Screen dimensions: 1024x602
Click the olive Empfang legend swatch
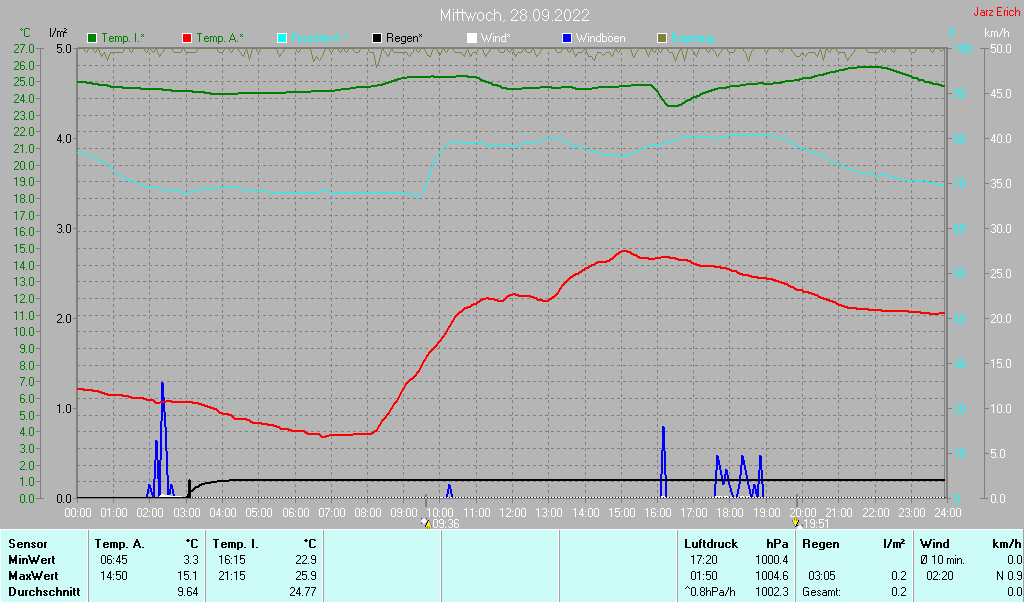click(x=662, y=39)
